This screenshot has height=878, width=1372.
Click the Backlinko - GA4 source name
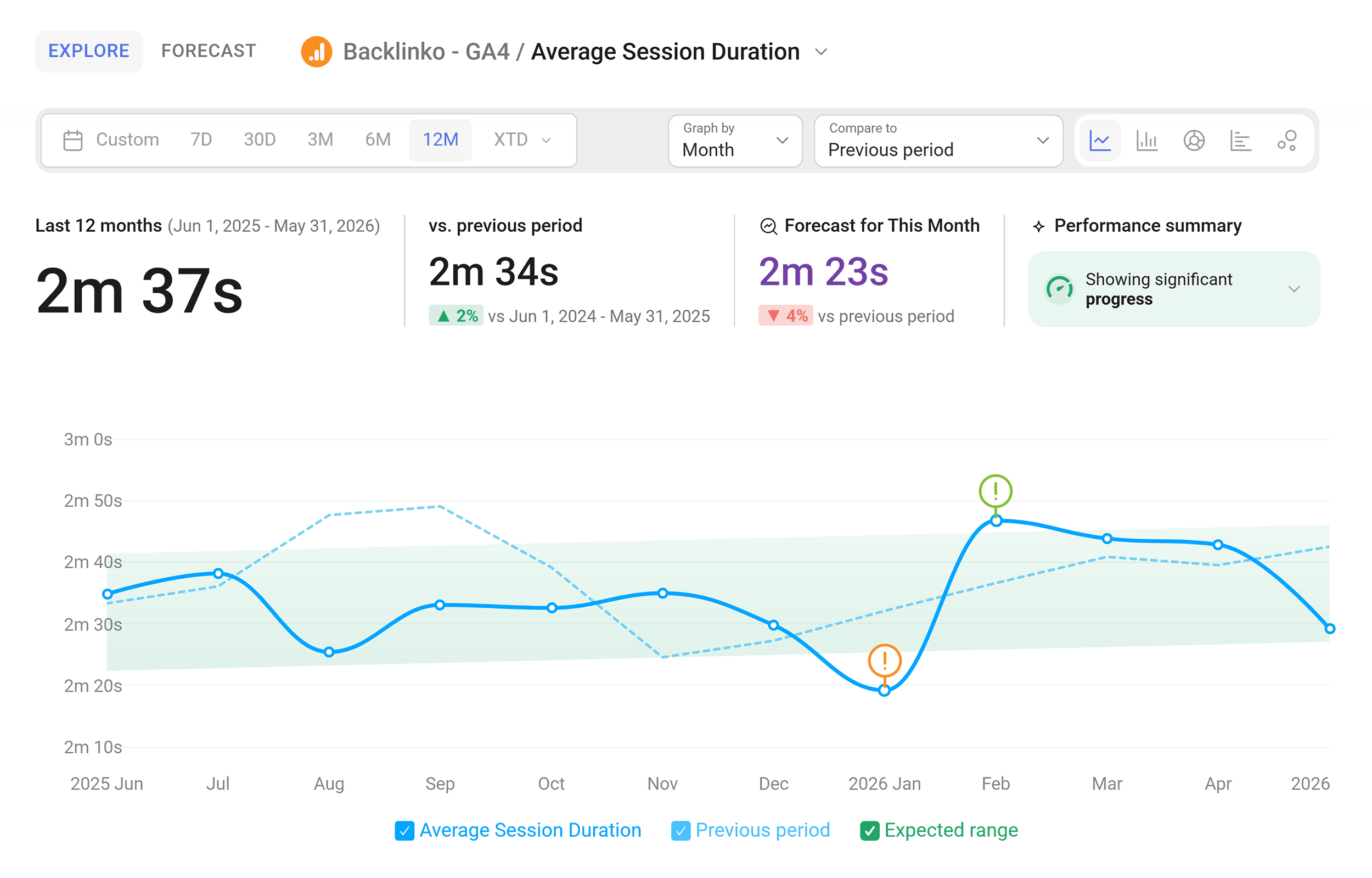pos(426,52)
